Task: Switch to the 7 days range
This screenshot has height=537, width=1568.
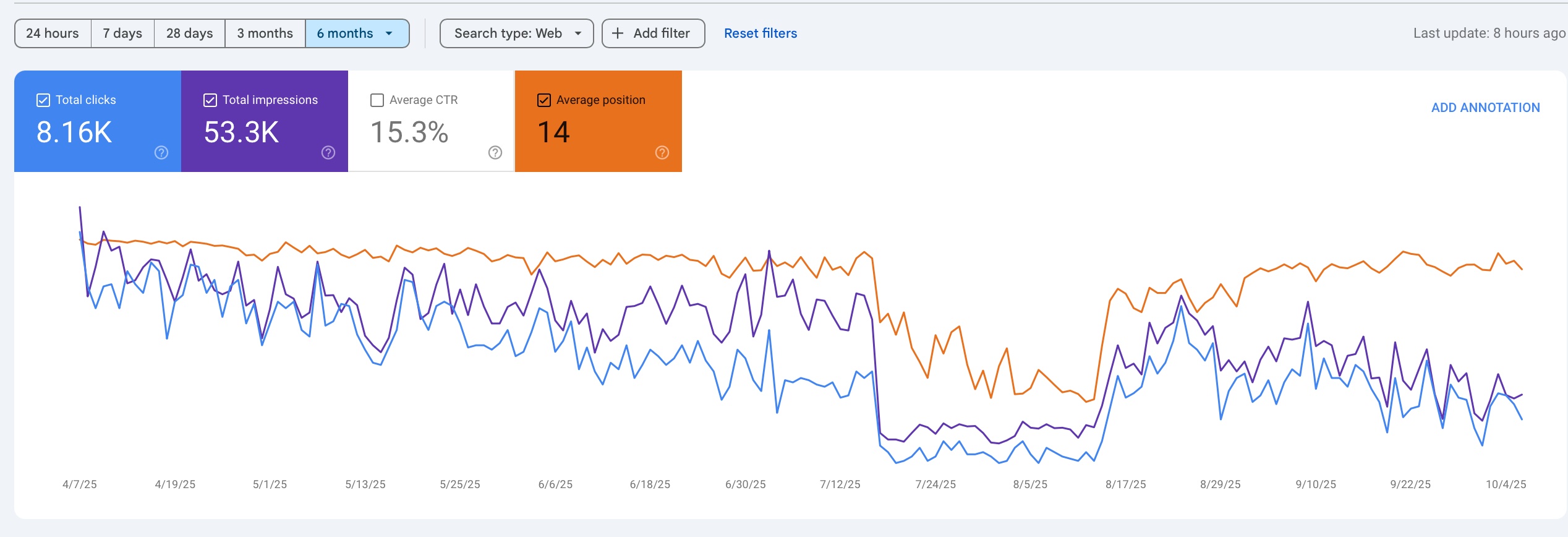Action: (x=122, y=33)
